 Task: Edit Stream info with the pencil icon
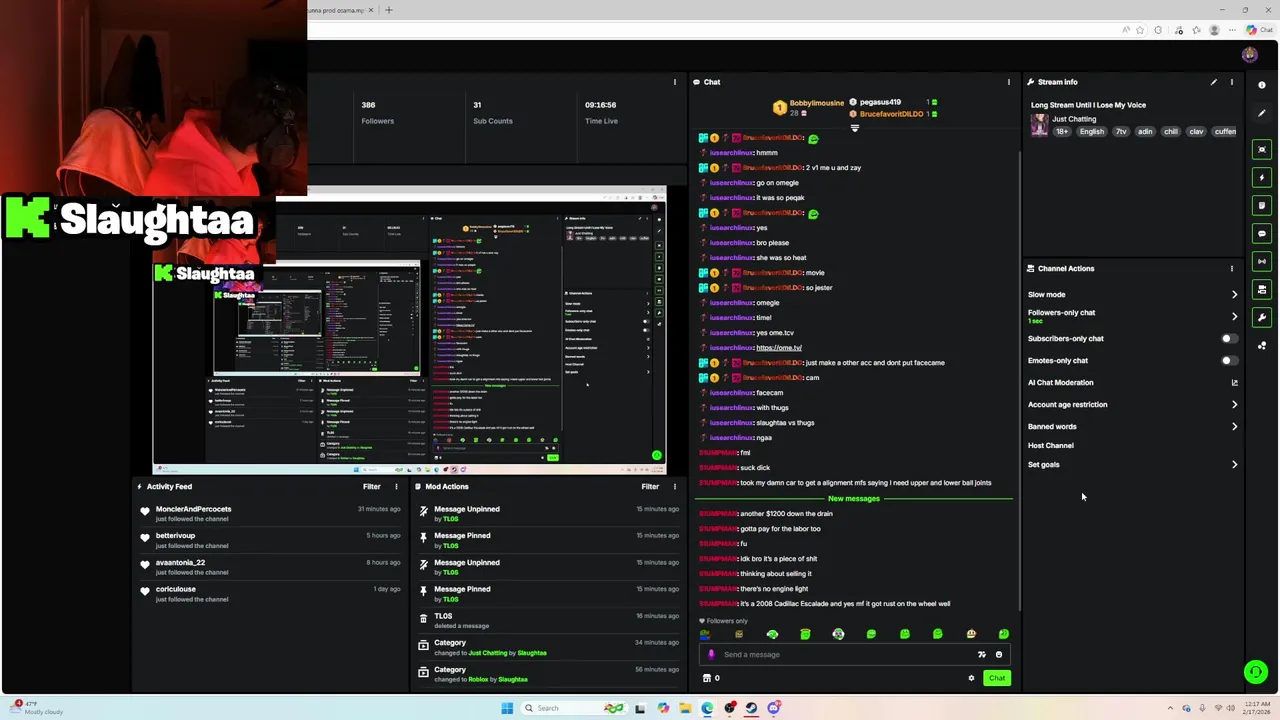(x=1214, y=82)
